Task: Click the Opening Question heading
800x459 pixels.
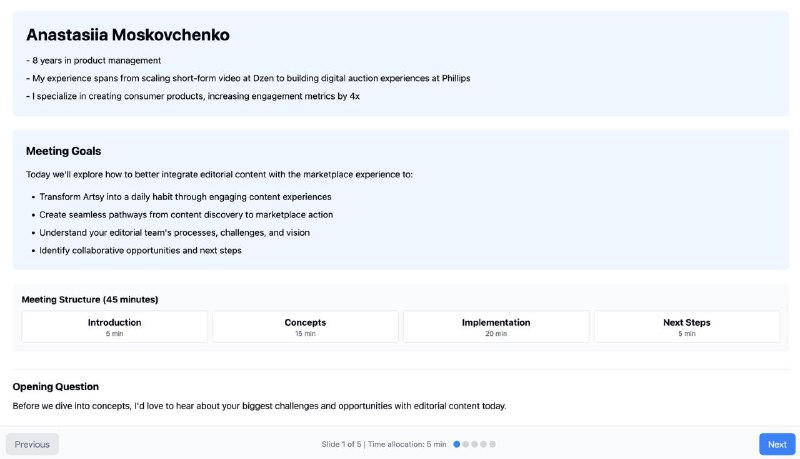Action: tap(56, 387)
